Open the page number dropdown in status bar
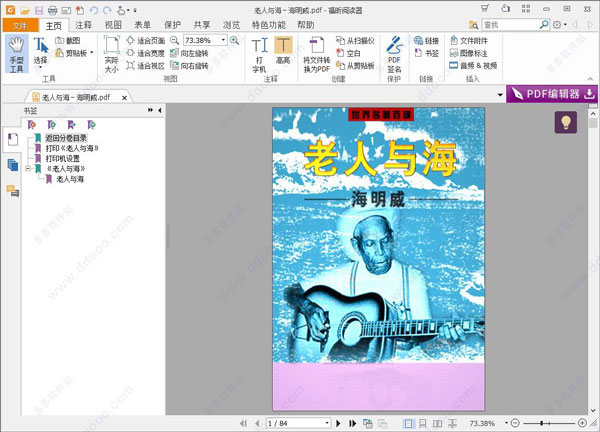 pyautogui.click(x=327, y=423)
